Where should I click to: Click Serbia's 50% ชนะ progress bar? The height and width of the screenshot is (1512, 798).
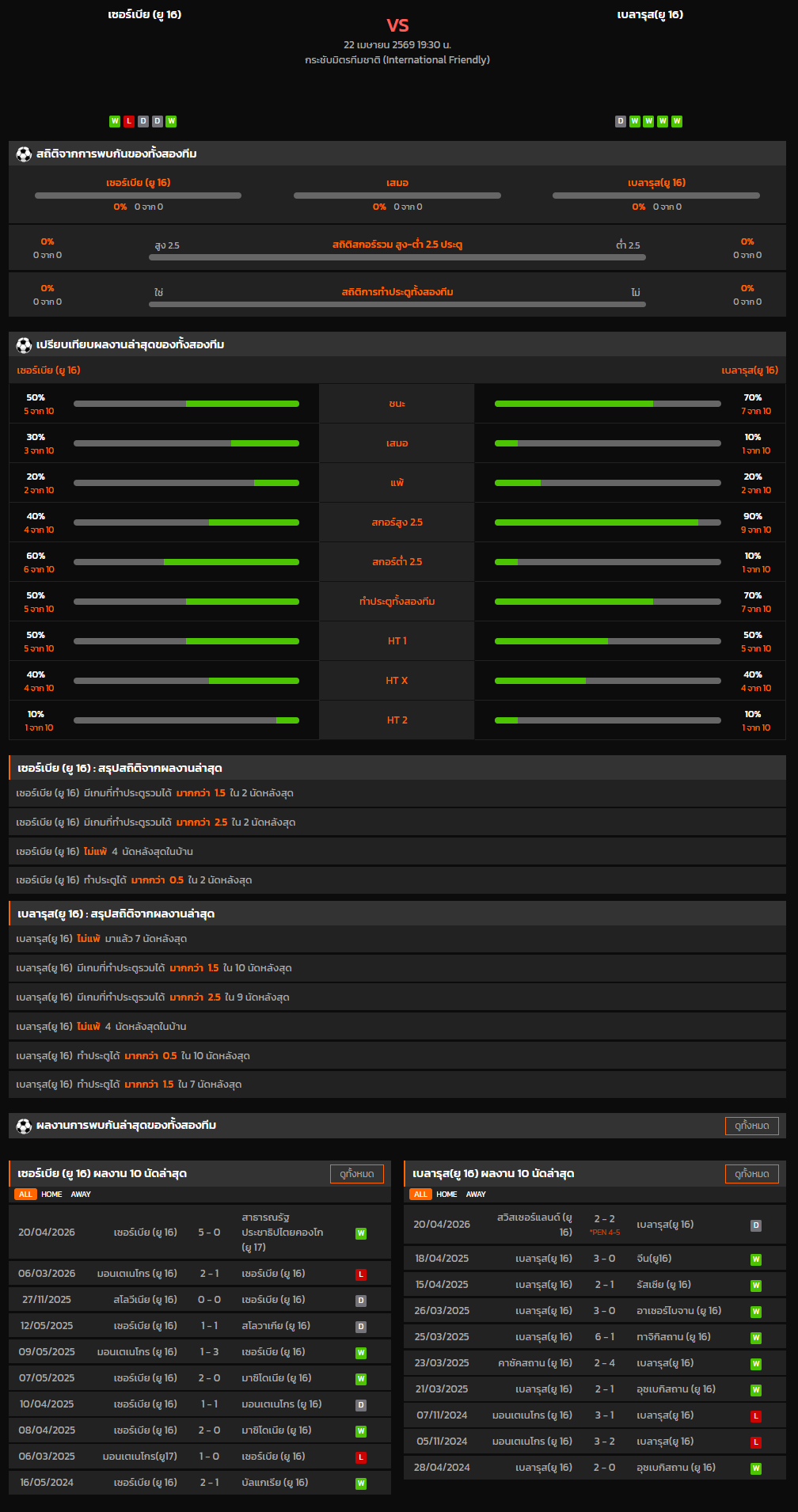(186, 404)
